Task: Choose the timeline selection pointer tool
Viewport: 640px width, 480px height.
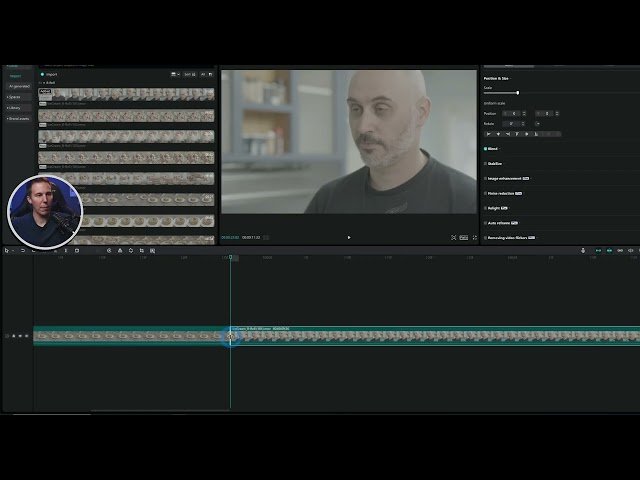Action: 7,251
